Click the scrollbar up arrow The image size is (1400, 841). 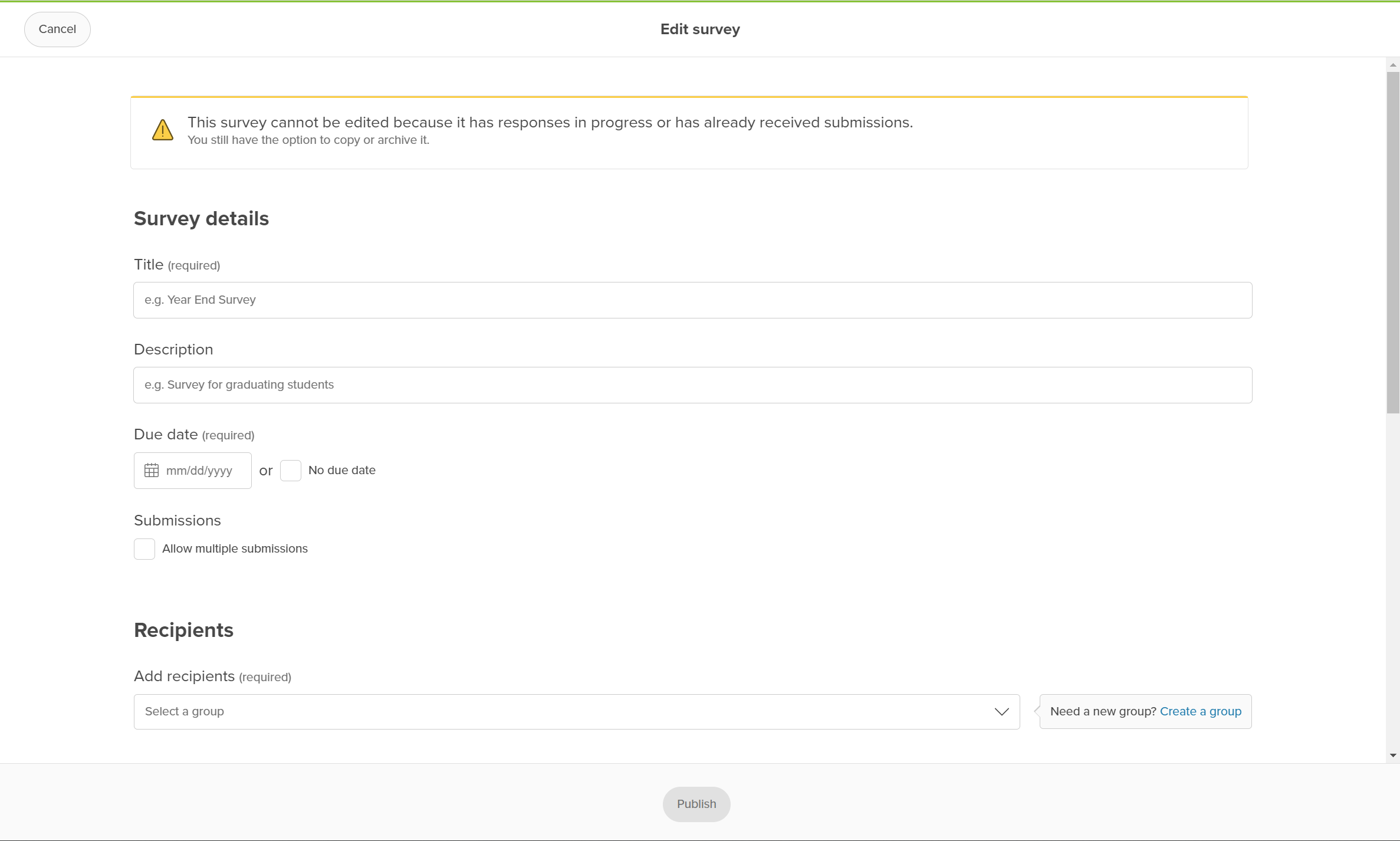tap(1393, 65)
